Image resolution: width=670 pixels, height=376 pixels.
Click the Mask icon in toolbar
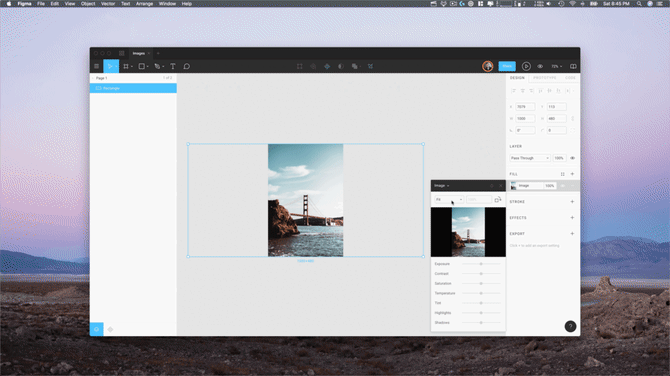(x=341, y=66)
